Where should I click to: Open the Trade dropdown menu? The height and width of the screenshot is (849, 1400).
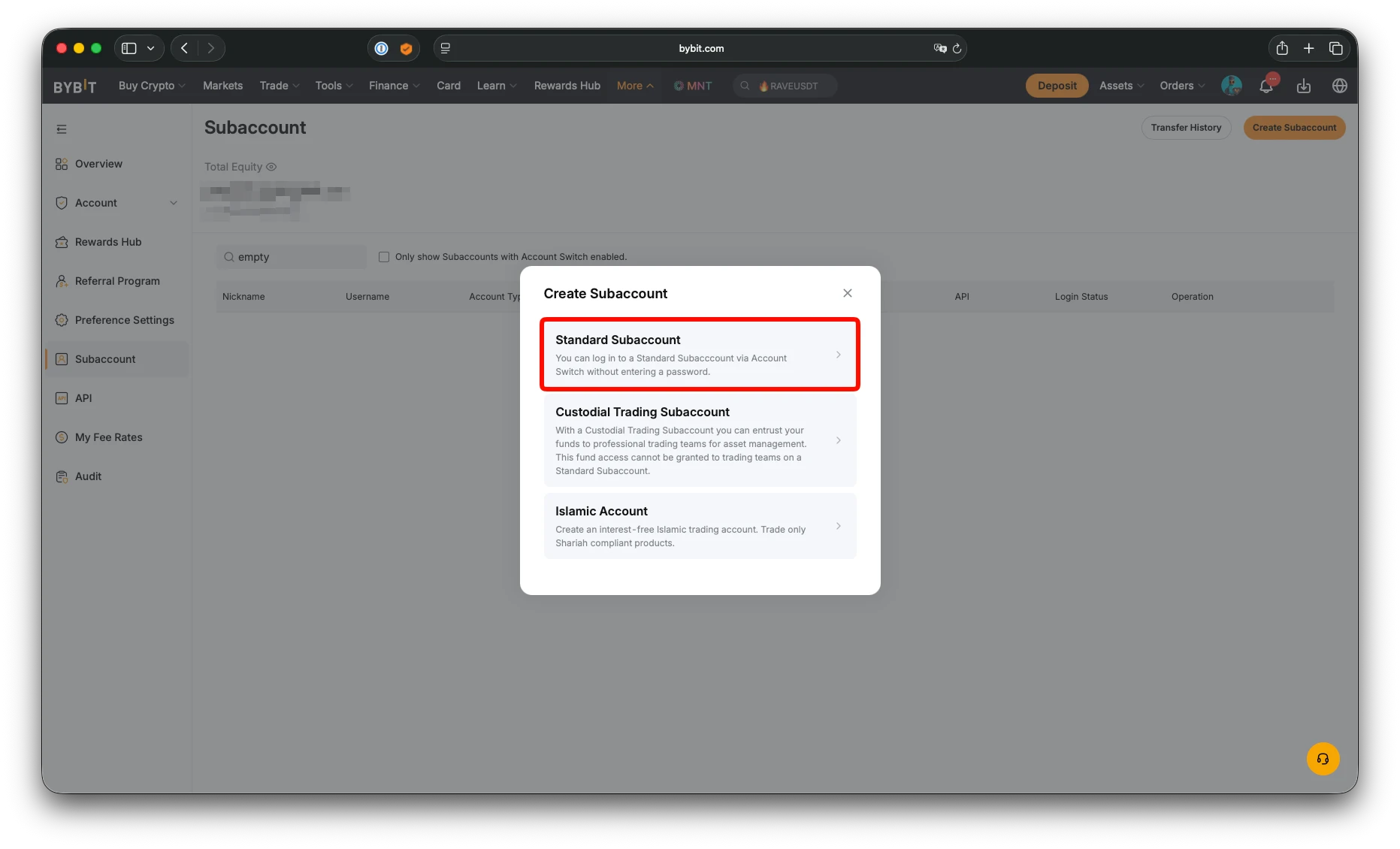tap(280, 86)
